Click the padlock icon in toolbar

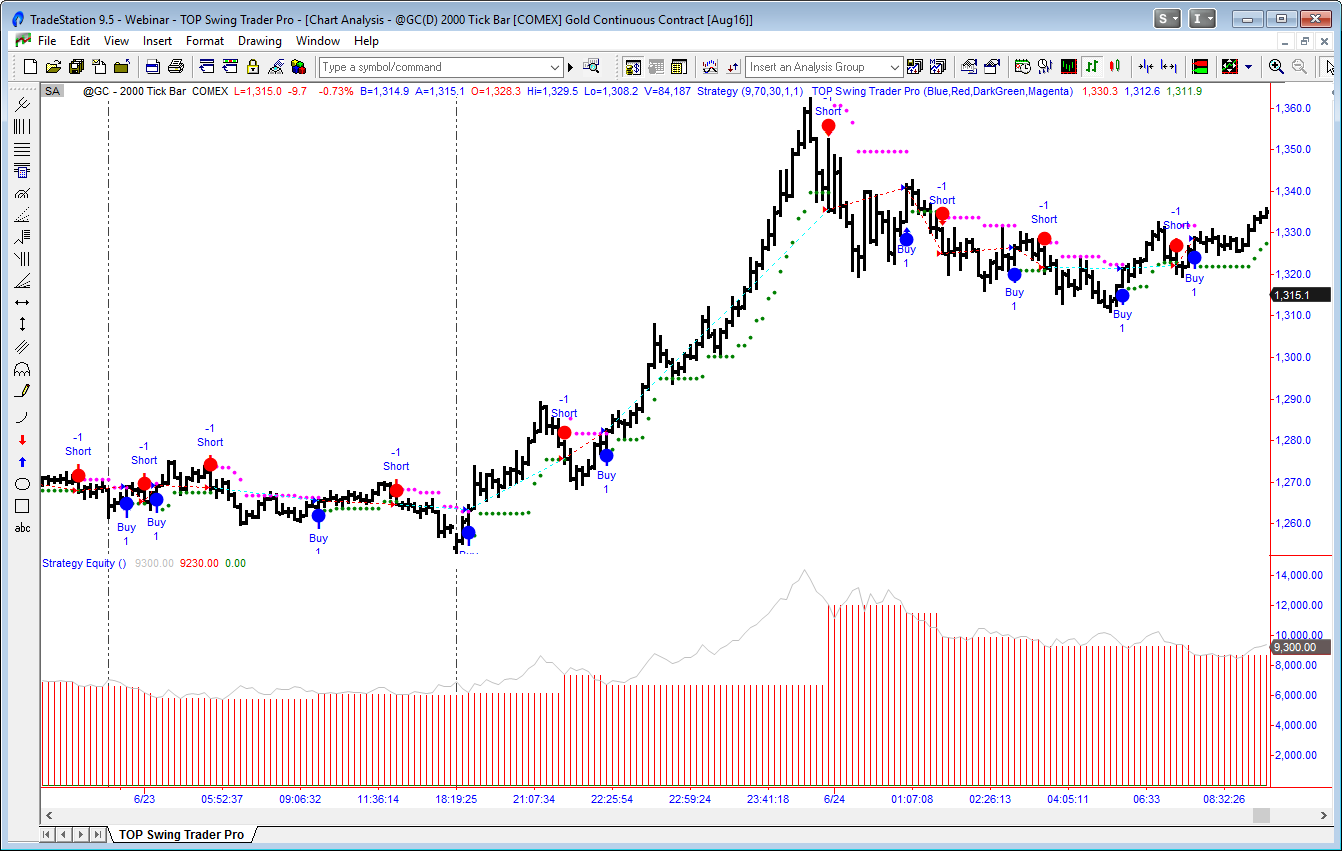tap(253, 67)
